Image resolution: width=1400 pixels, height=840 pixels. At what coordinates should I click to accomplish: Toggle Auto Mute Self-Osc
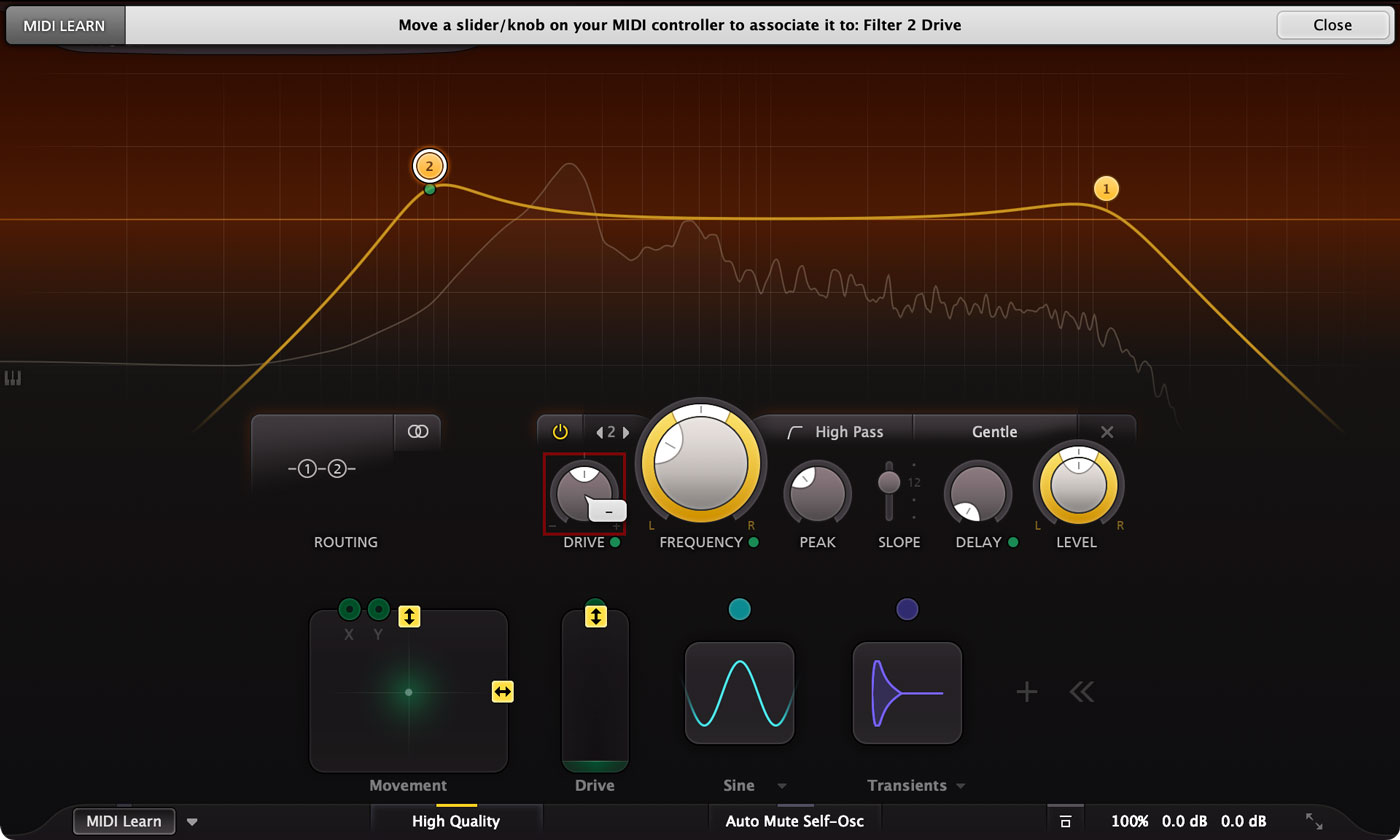[794, 821]
